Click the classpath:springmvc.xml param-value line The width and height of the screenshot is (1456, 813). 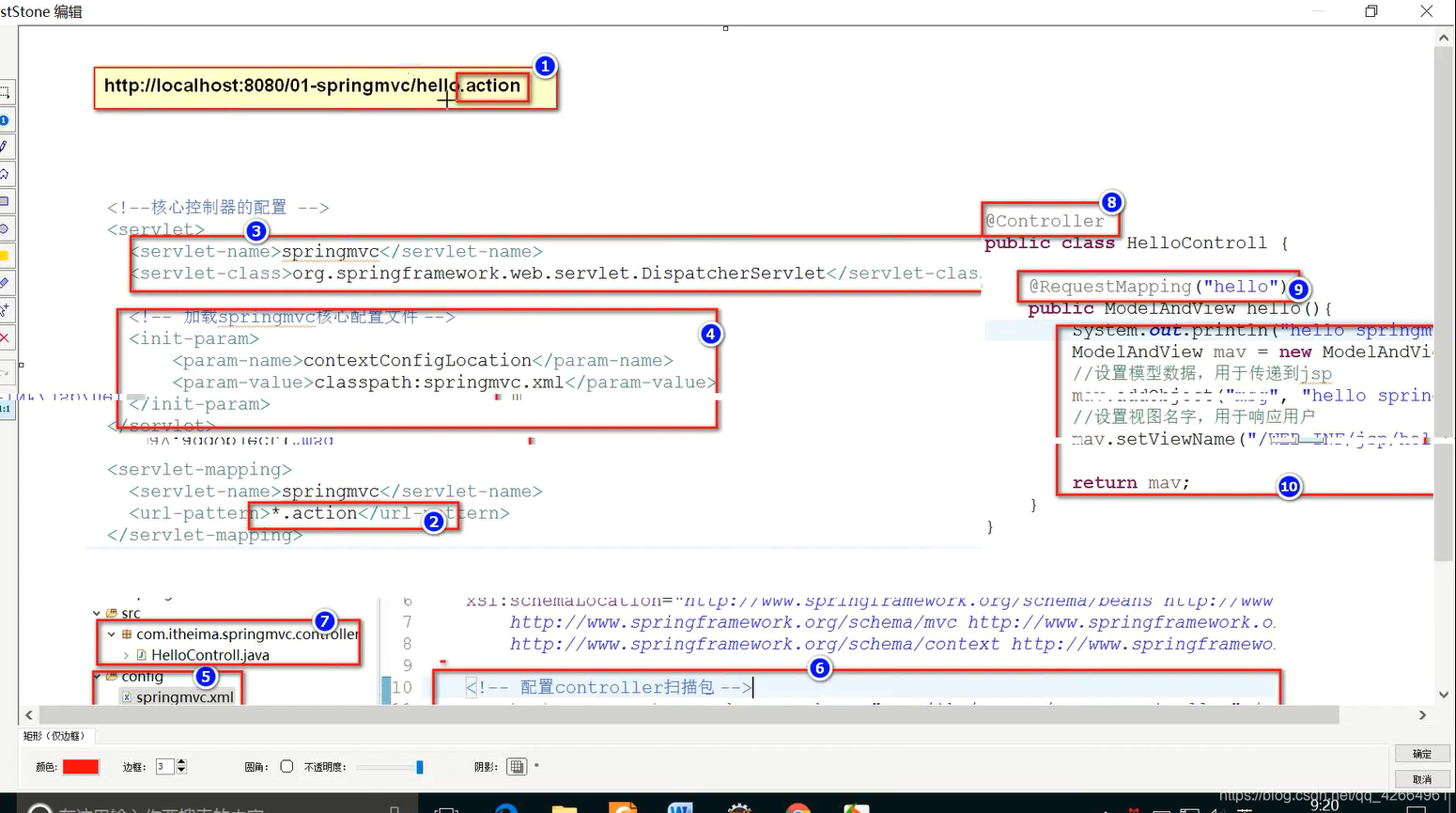tap(444, 383)
